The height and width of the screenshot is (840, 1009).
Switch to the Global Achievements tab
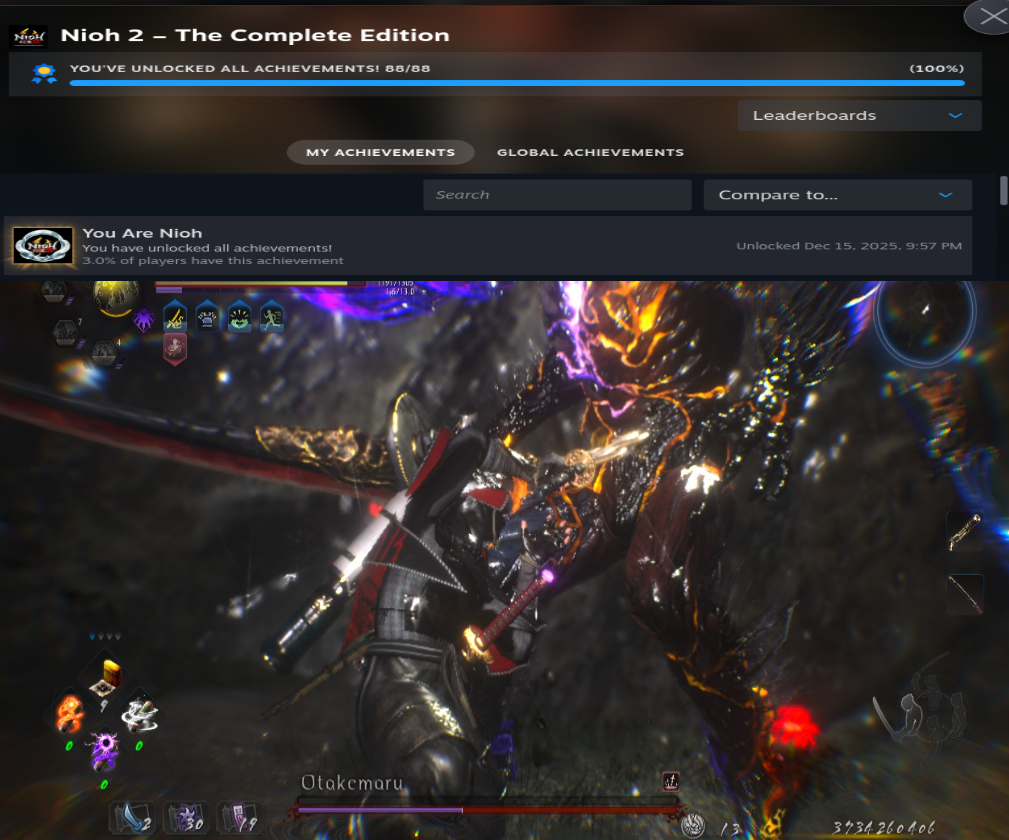(x=590, y=153)
